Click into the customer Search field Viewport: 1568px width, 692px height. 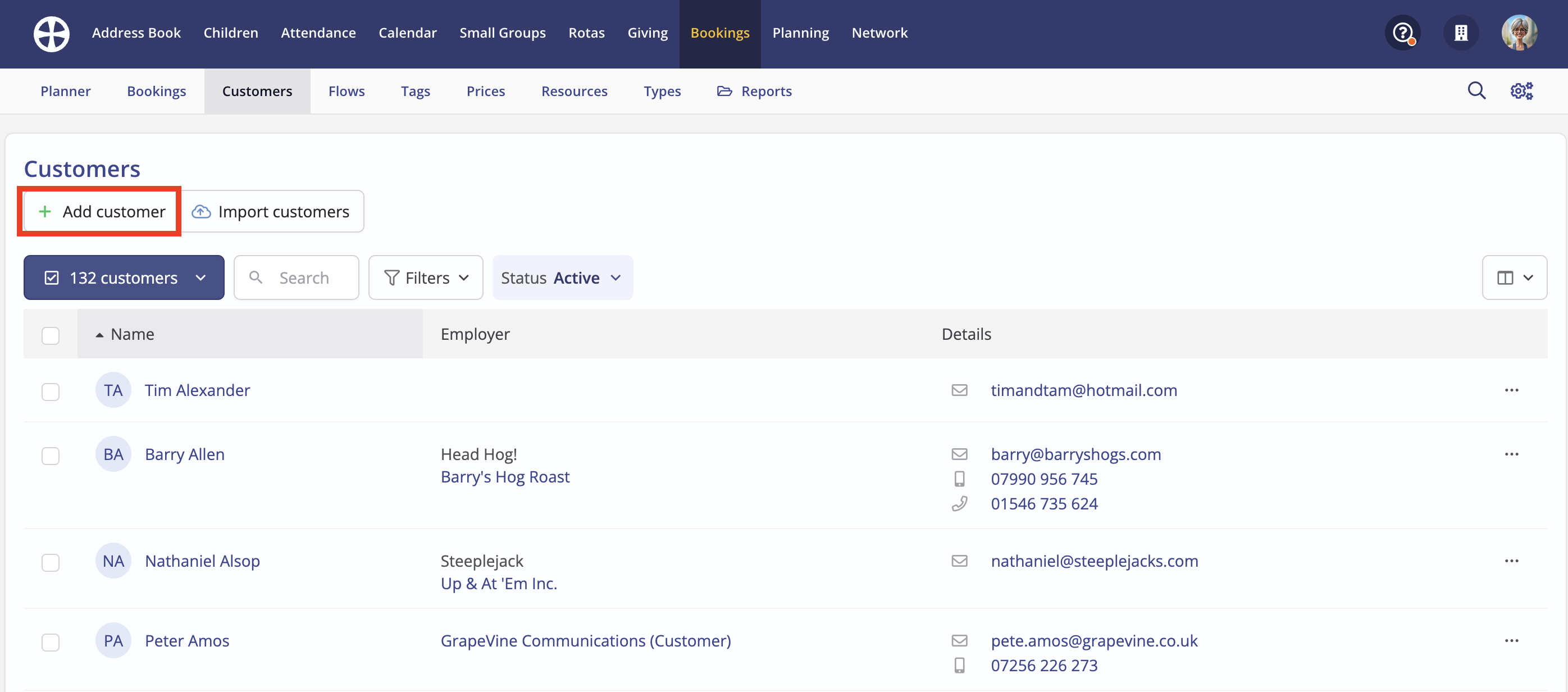click(x=303, y=277)
